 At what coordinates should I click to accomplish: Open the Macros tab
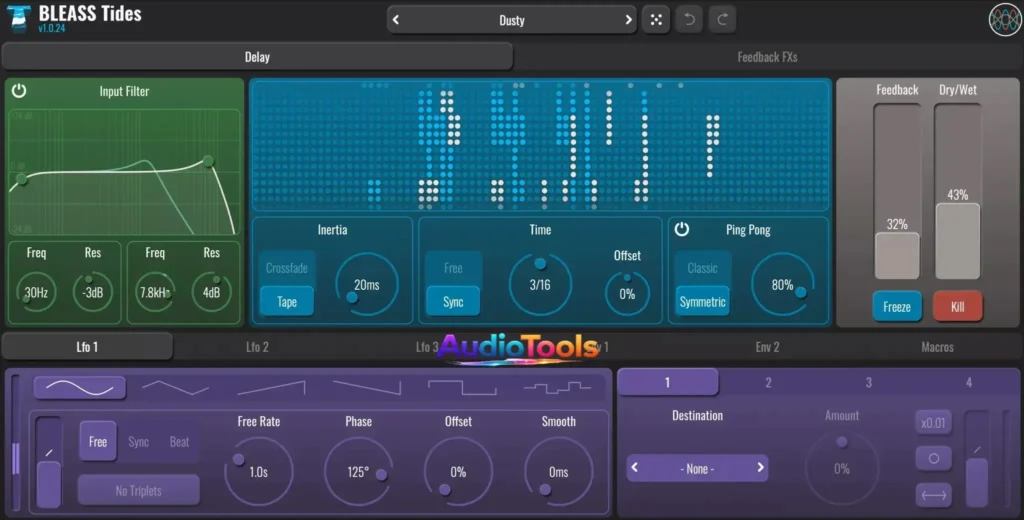(937, 347)
